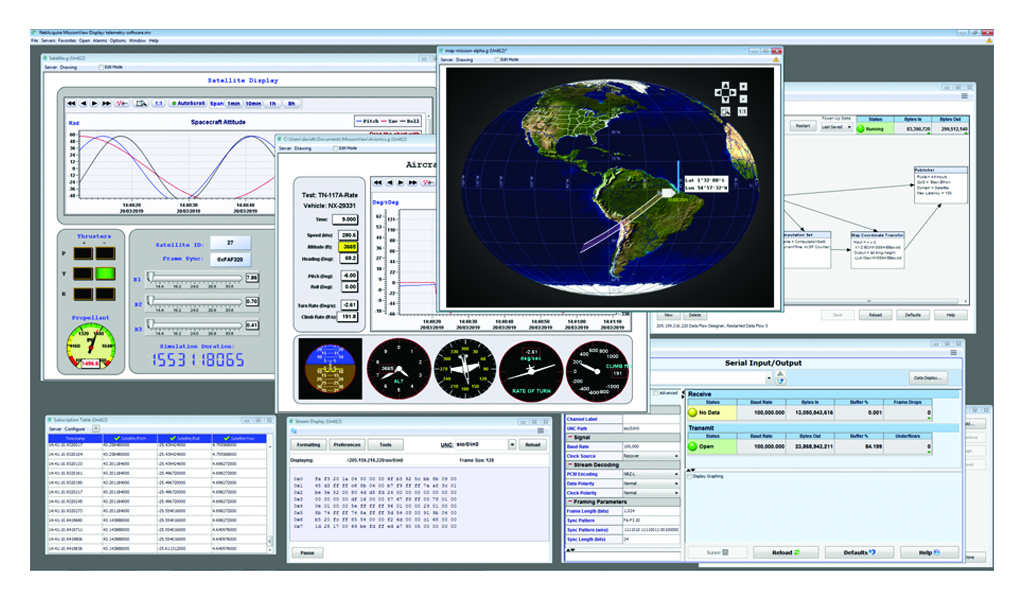Click waveform icon in Aircraft chart toolbar

tap(428, 183)
